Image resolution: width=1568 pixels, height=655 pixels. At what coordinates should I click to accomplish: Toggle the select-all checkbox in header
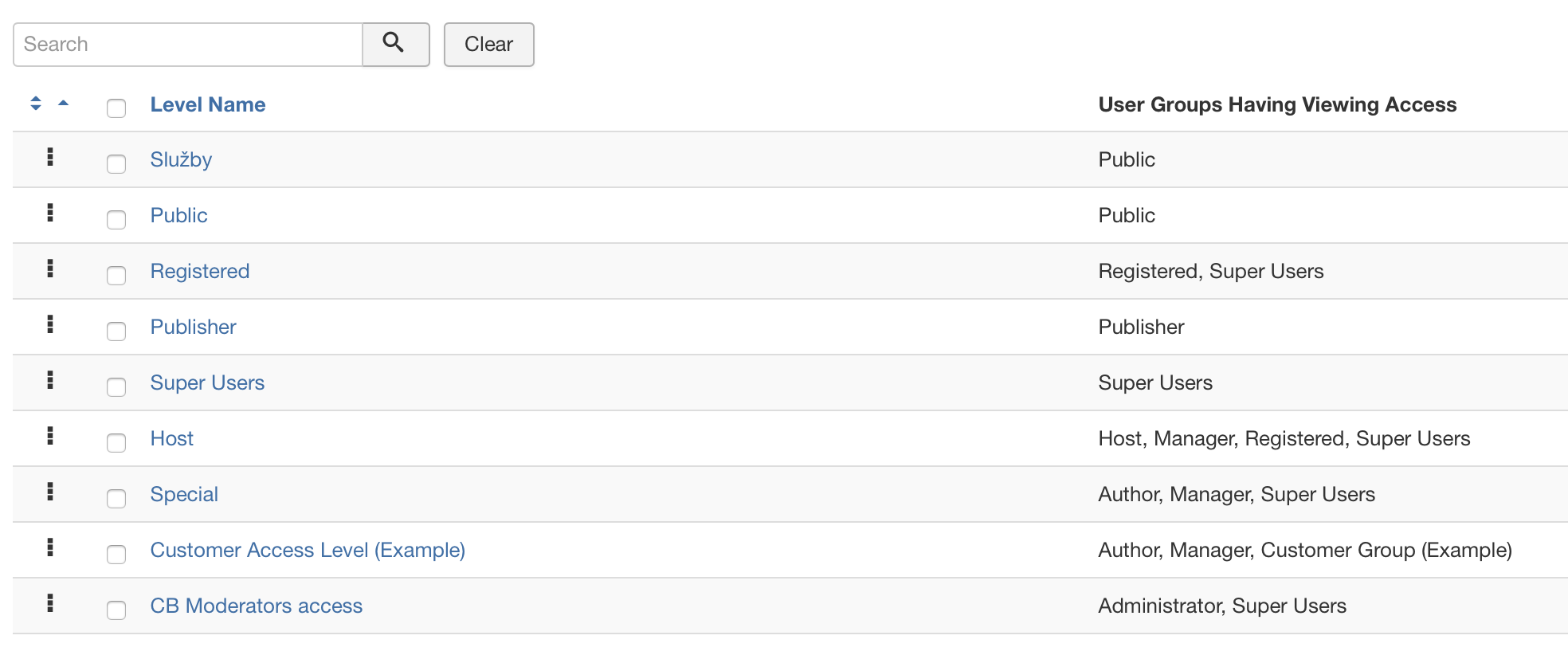[x=116, y=108]
